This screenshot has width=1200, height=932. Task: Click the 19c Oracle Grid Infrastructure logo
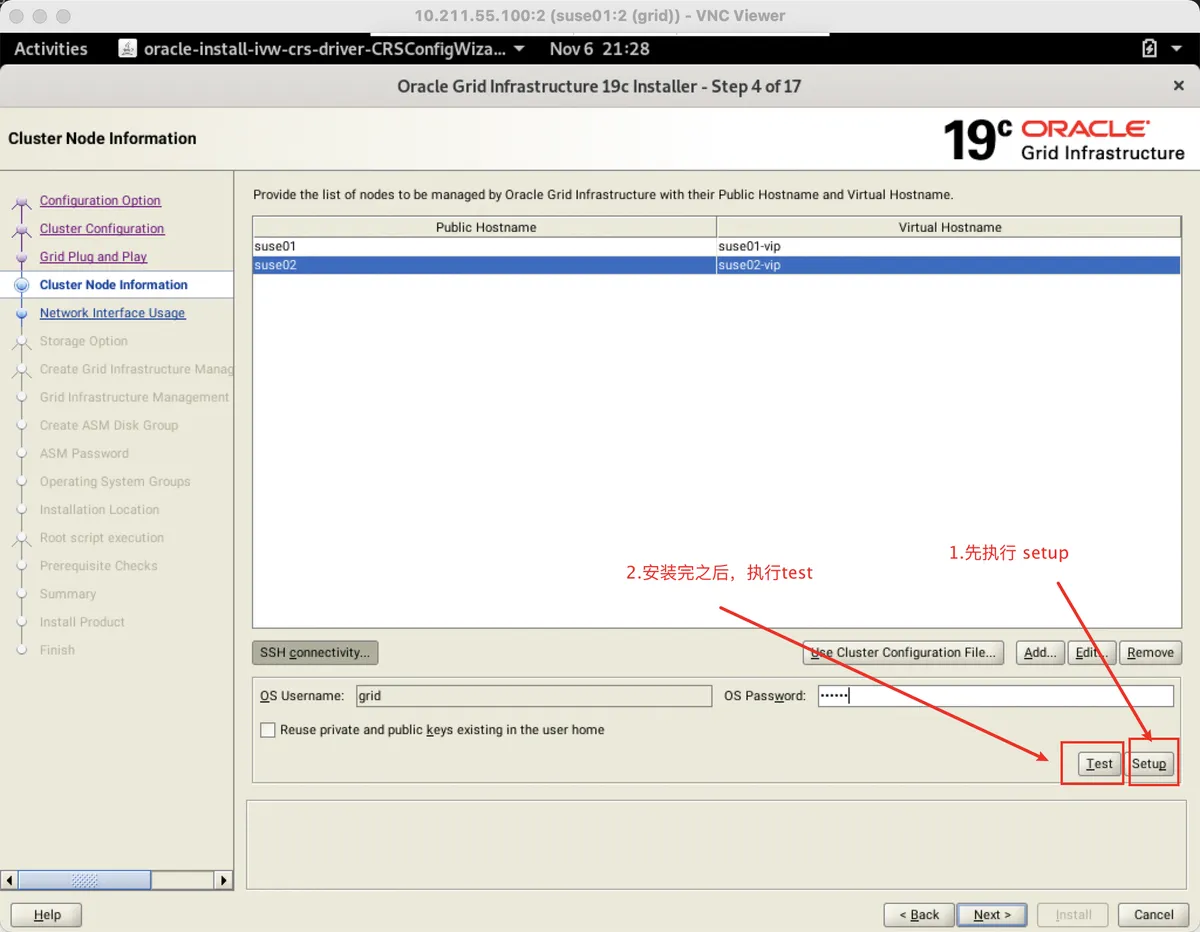(x=1066, y=139)
